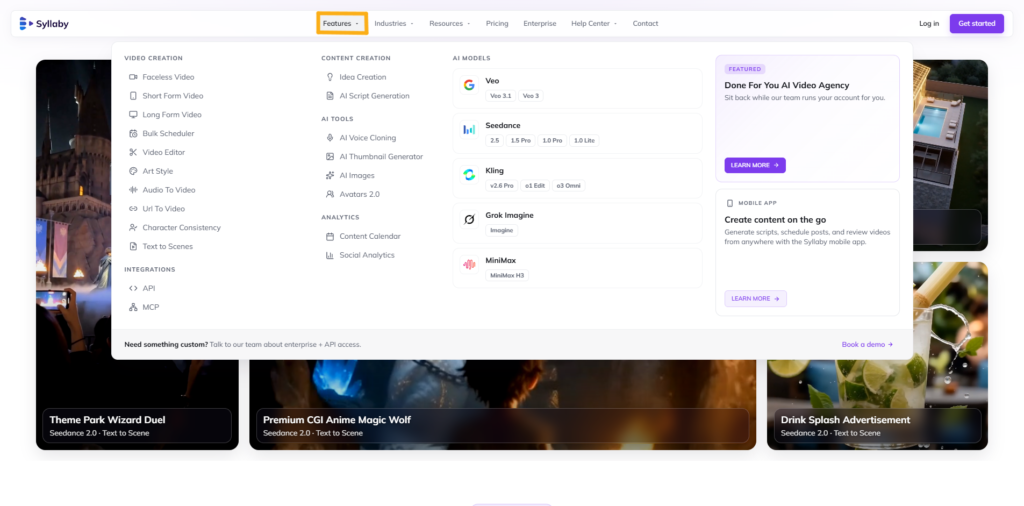The width and height of the screenshot is (1024, 506).
Task: Click the Grok Imagine logo icon
Action: coord(469,219)
